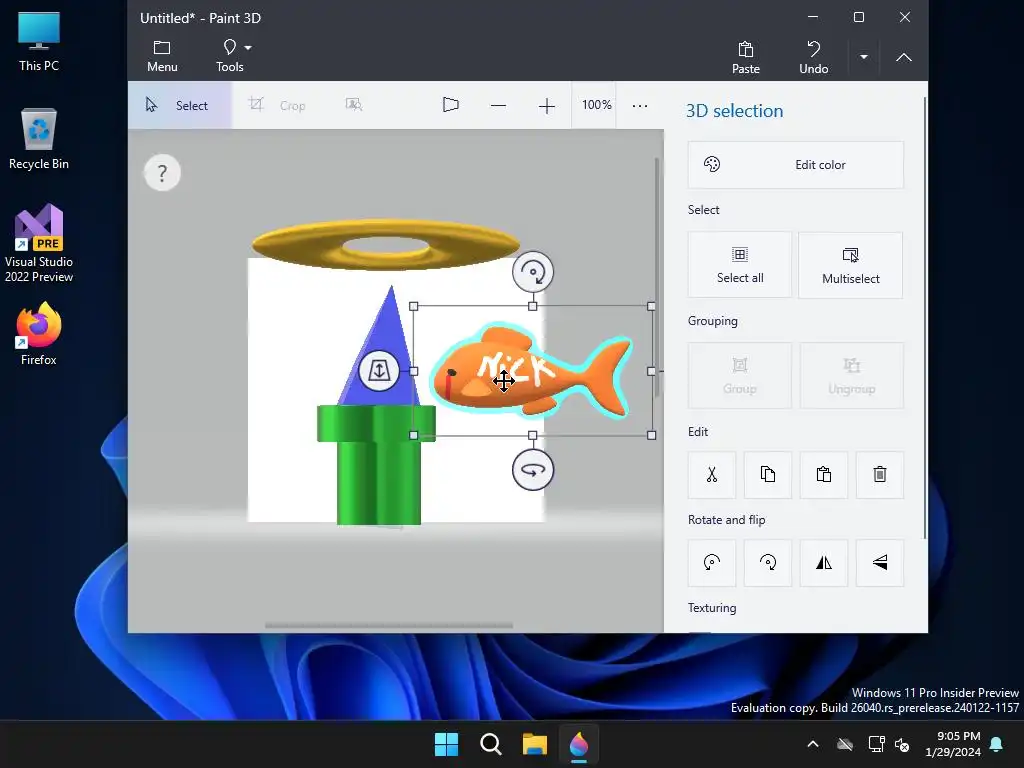Copy the selected 3D object
1024x768 pixels.
point(768,475)
